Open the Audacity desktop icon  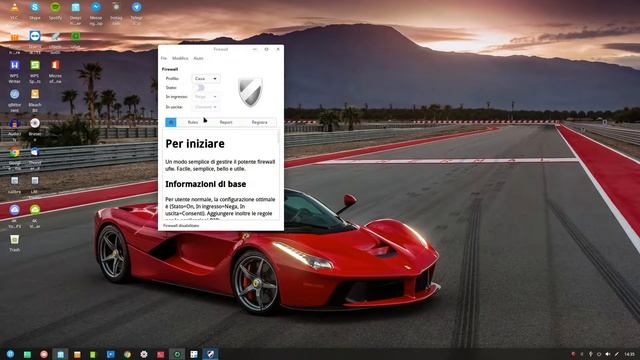(14, 123)
